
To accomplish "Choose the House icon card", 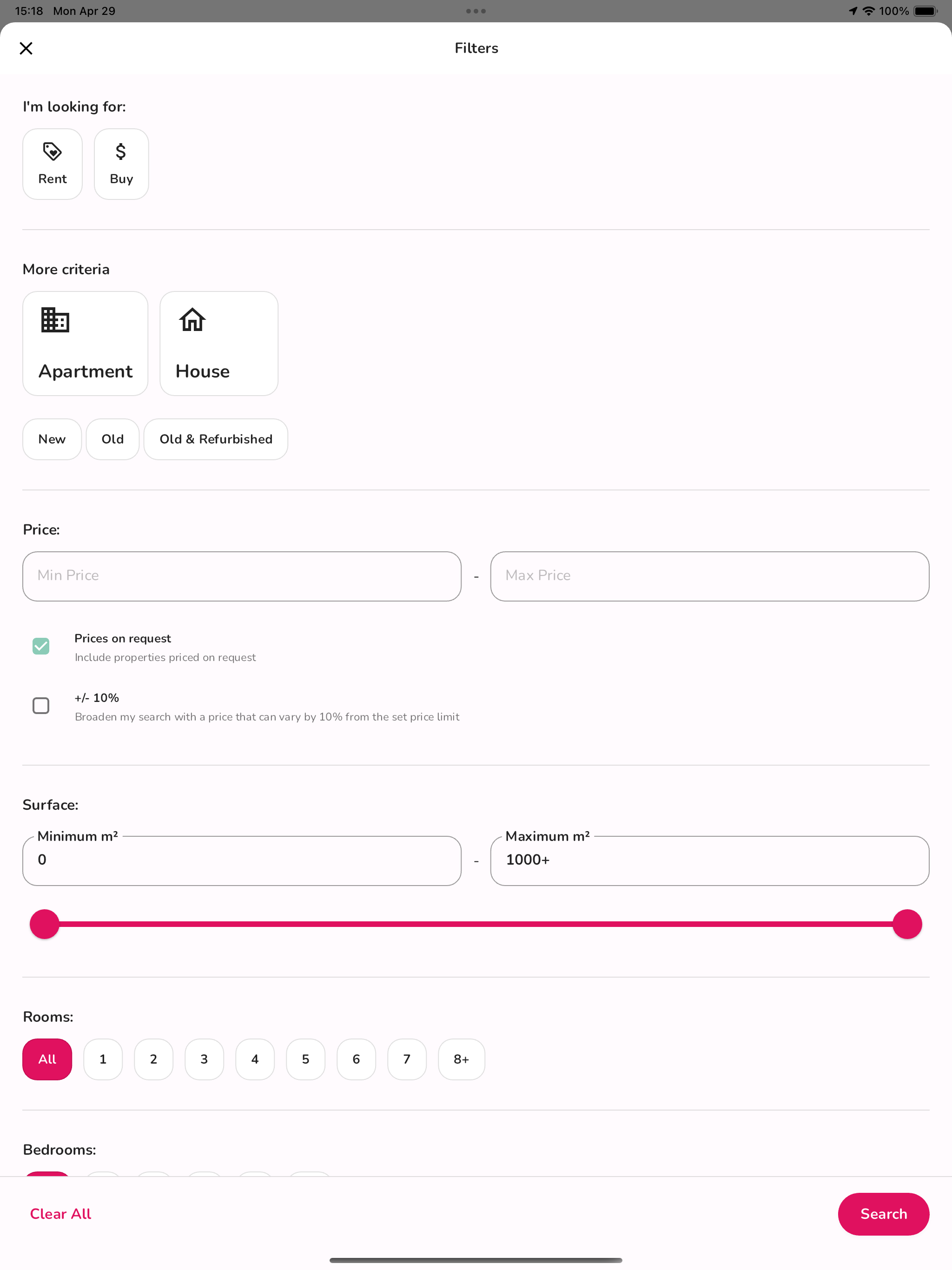I will click(219, 344).
